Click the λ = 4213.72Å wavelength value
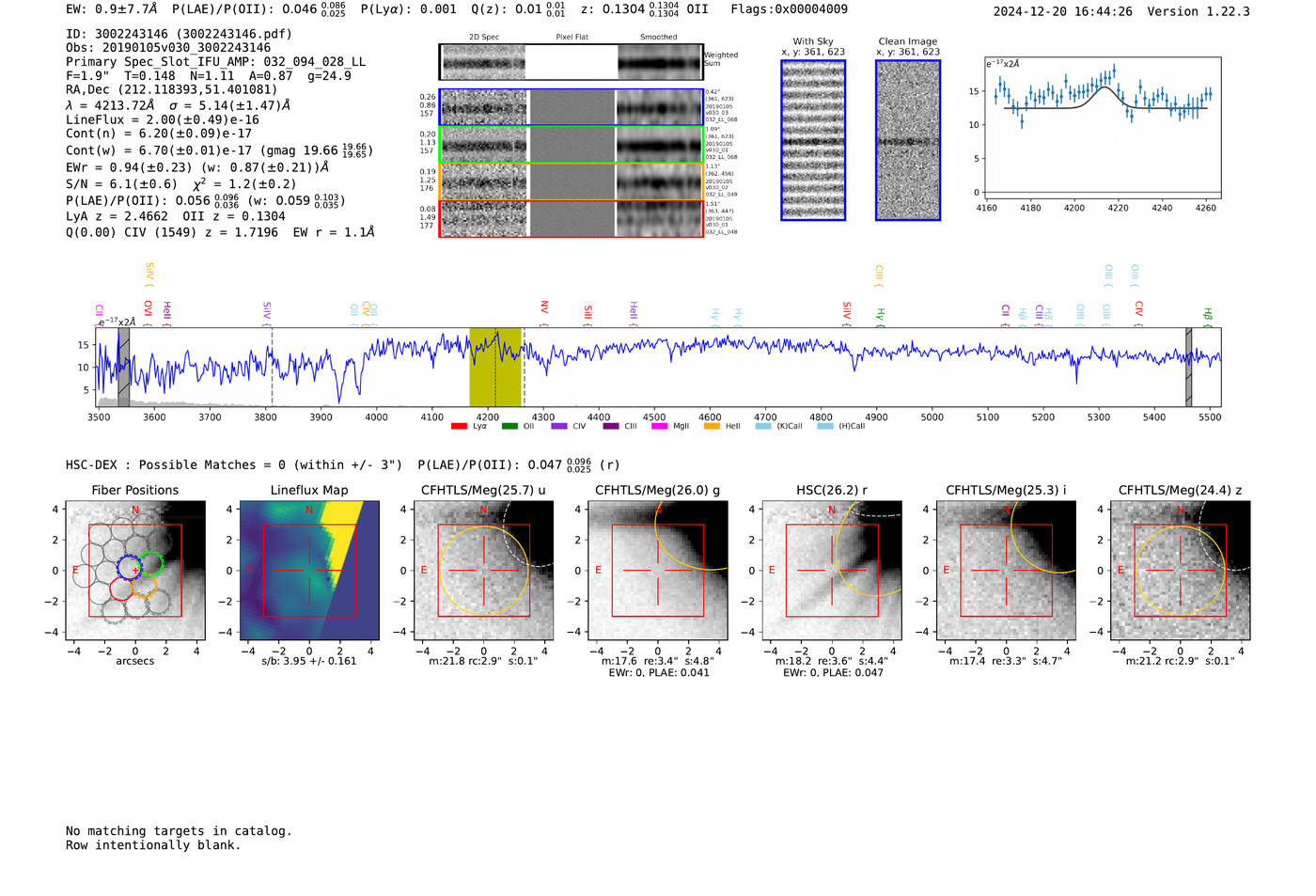The image size is (1316, 896). [111, 105]
